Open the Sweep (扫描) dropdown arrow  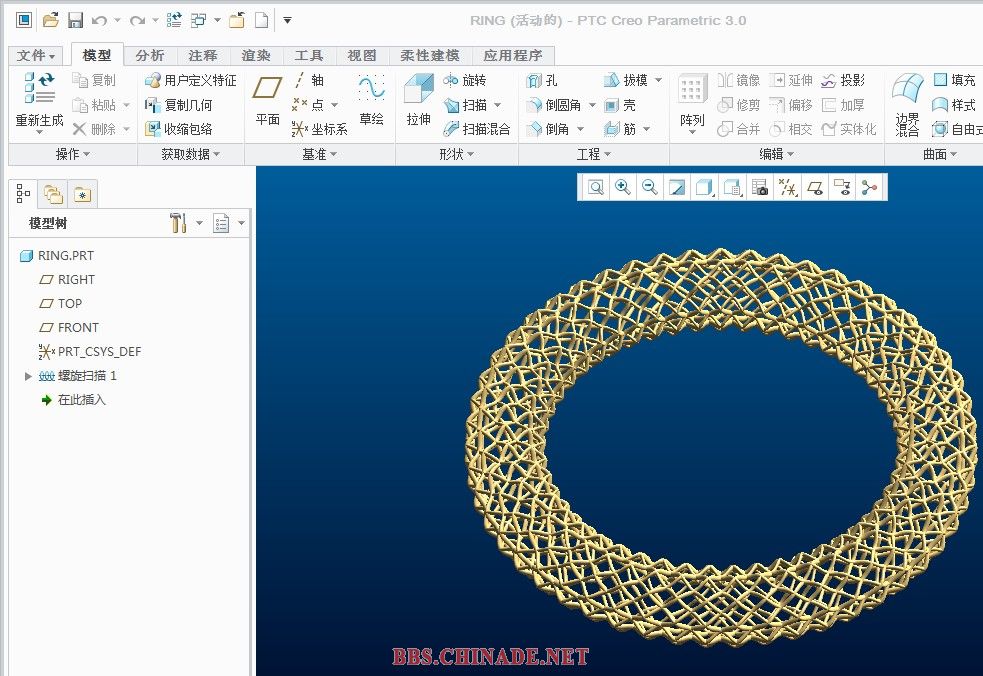(498, 105)
